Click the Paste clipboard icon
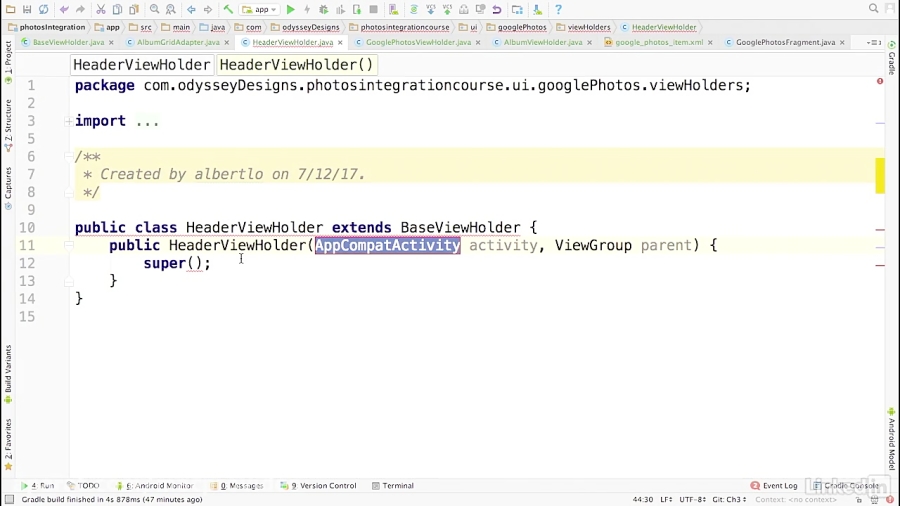This screenshot has width=900, height=506. pos(134,9)
